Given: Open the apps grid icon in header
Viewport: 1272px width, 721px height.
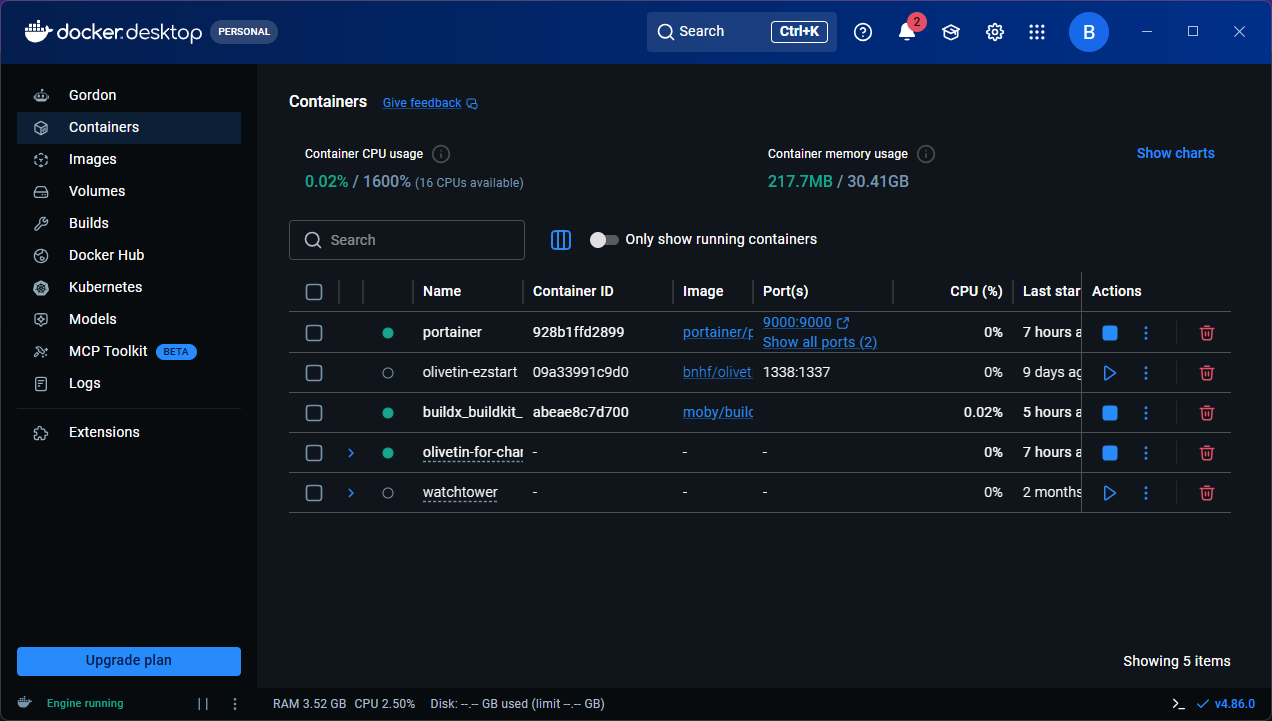Looking at the screenshot, I should click(1037, 32).
